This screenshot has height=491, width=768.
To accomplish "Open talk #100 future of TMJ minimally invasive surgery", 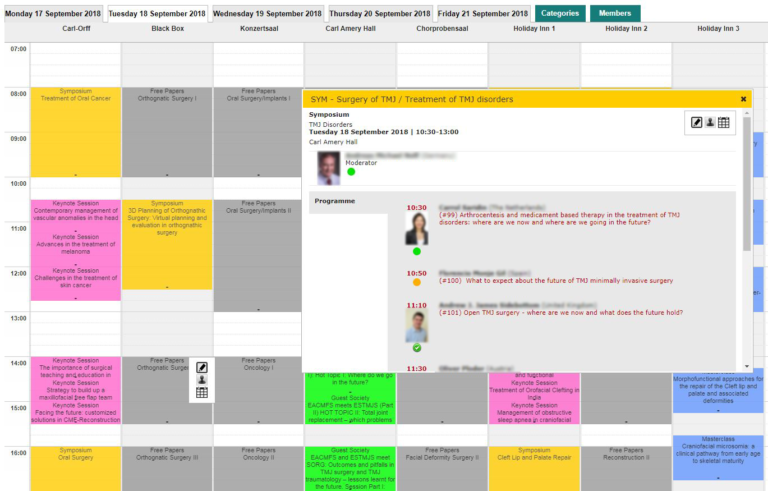I will tap(556, 281).
